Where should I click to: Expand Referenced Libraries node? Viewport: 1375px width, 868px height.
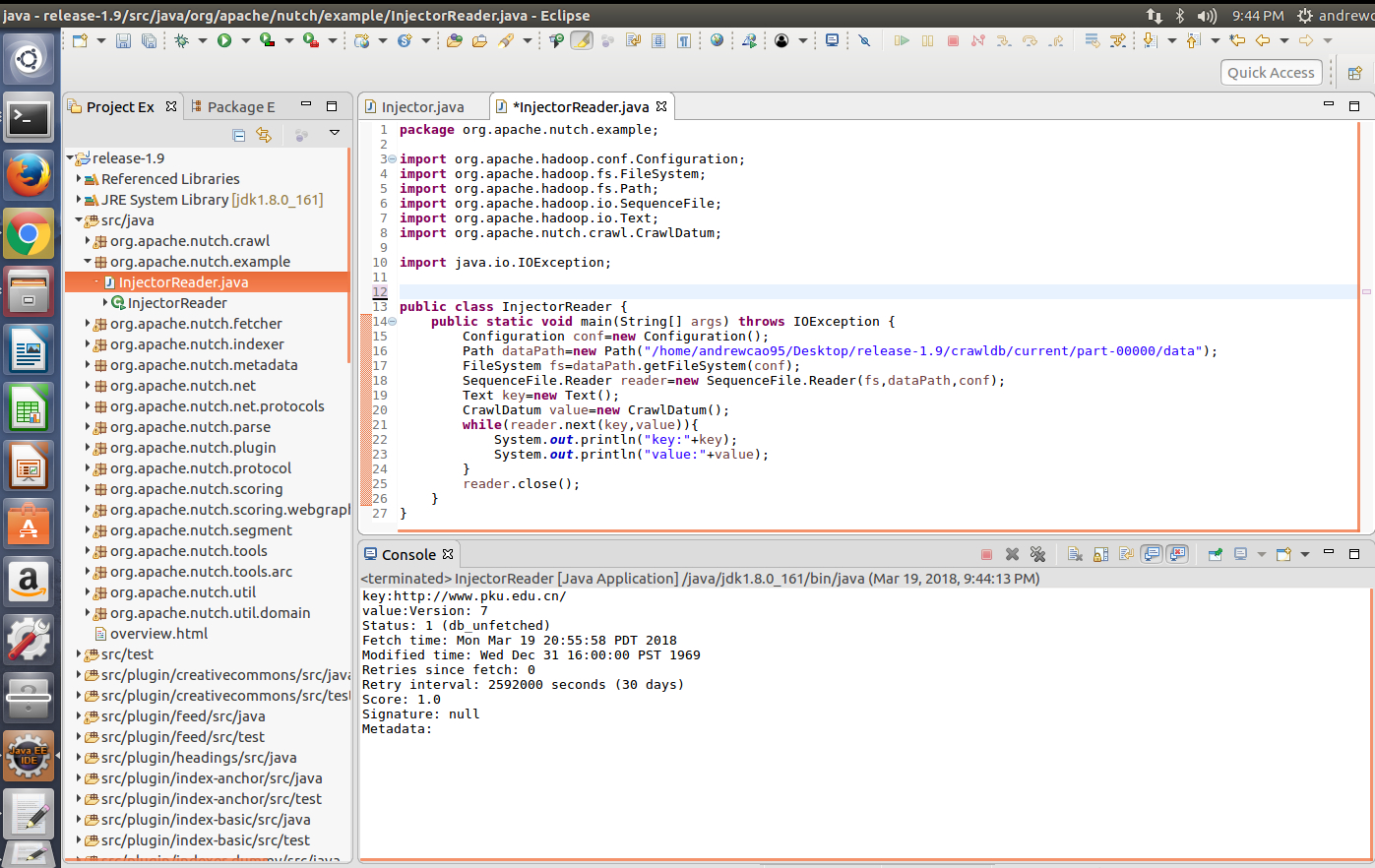pos(79,179)
